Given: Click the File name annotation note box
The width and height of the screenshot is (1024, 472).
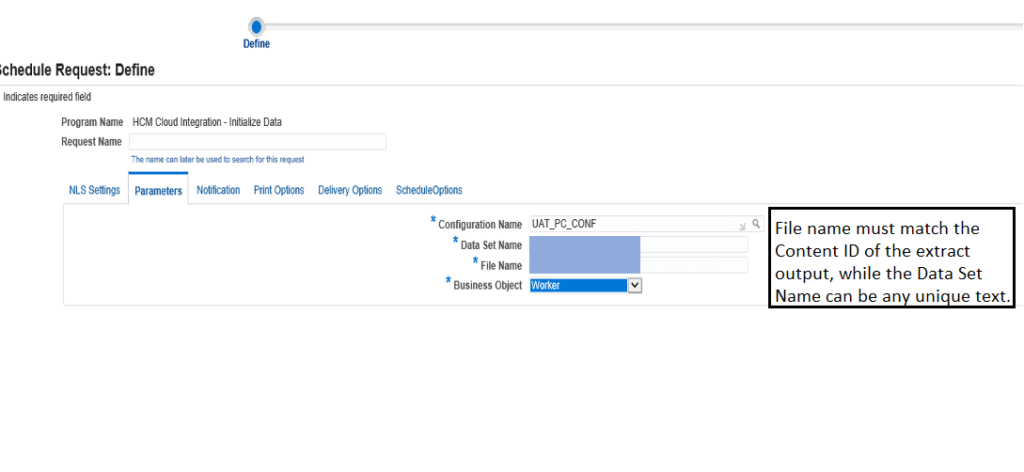Looking at the screenshot, I should (891, 258).
